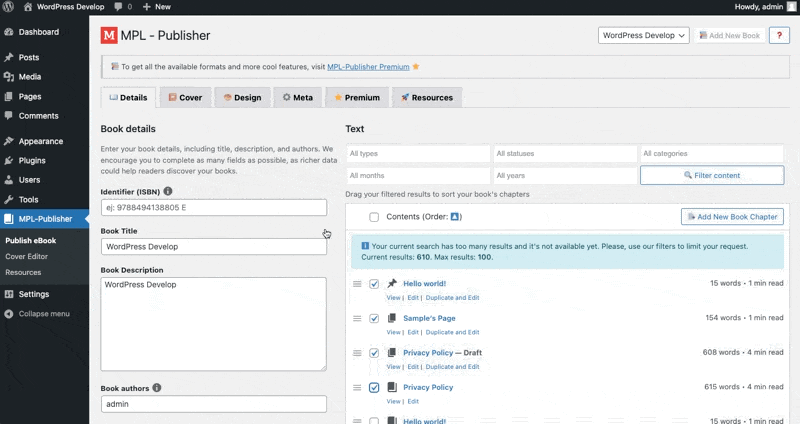Switch to the Cover tab
Screen dimensions: 800x424
185,97
